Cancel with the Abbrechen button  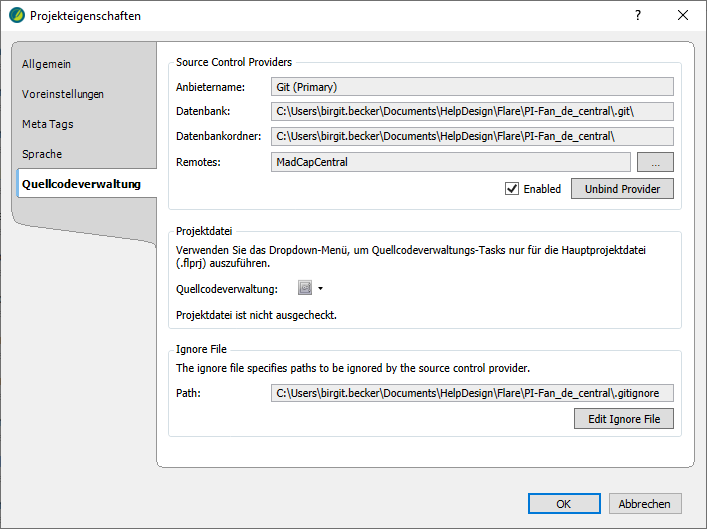click(x=645, y=504)
